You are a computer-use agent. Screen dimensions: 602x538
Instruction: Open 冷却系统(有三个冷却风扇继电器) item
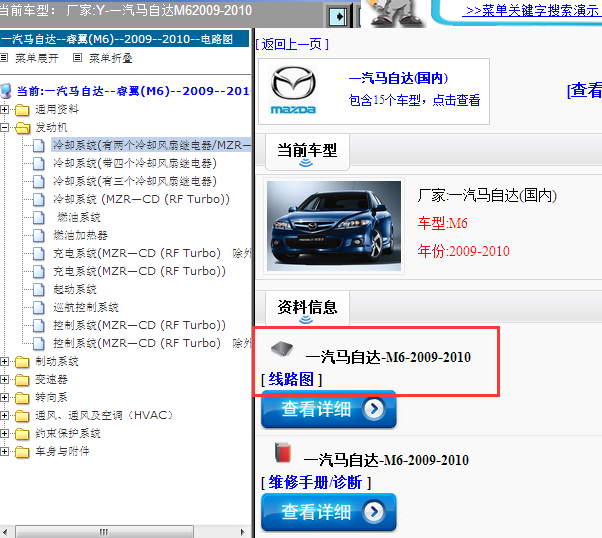(x=135, y=181)
